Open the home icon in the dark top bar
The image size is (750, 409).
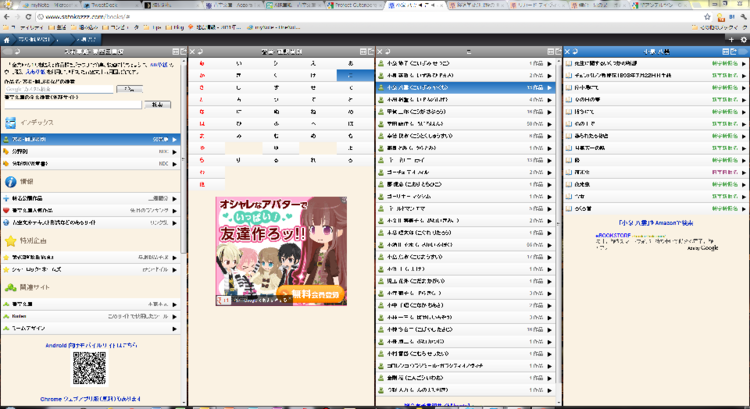(x=6, y=40)
